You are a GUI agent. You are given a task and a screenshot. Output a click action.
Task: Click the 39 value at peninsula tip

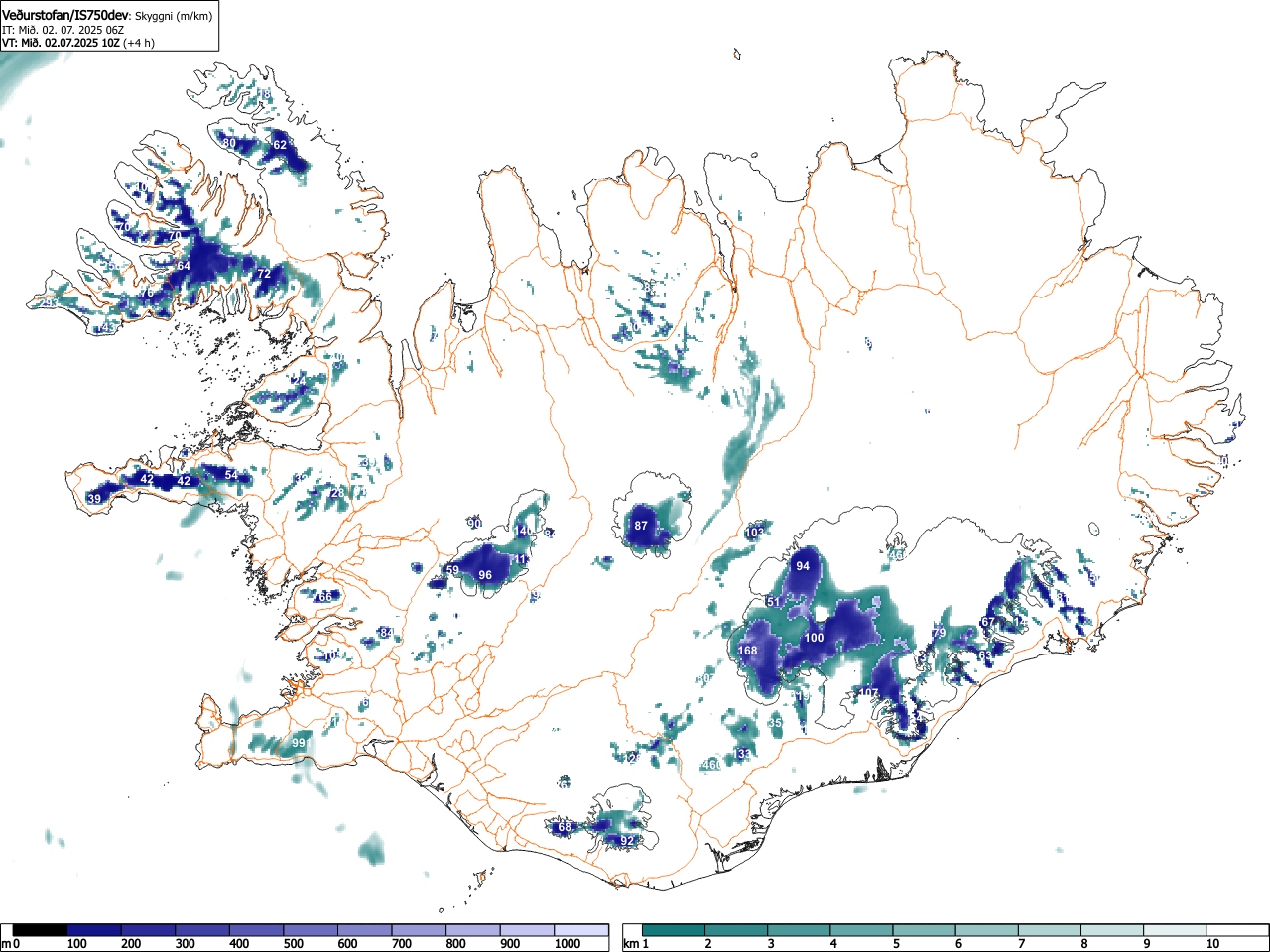click(x=94, y=499)
